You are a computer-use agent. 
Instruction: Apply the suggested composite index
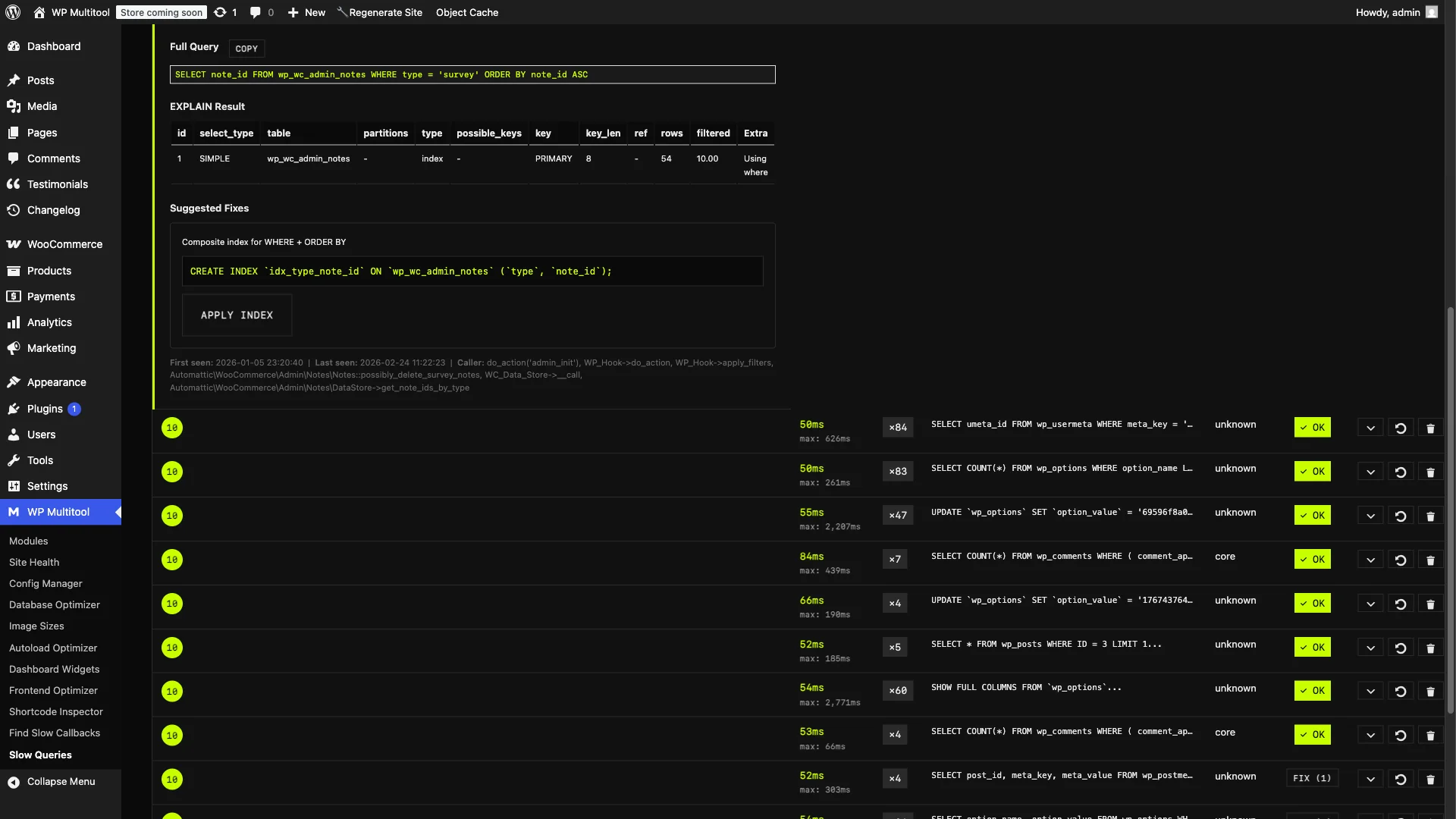coord(237,315)
